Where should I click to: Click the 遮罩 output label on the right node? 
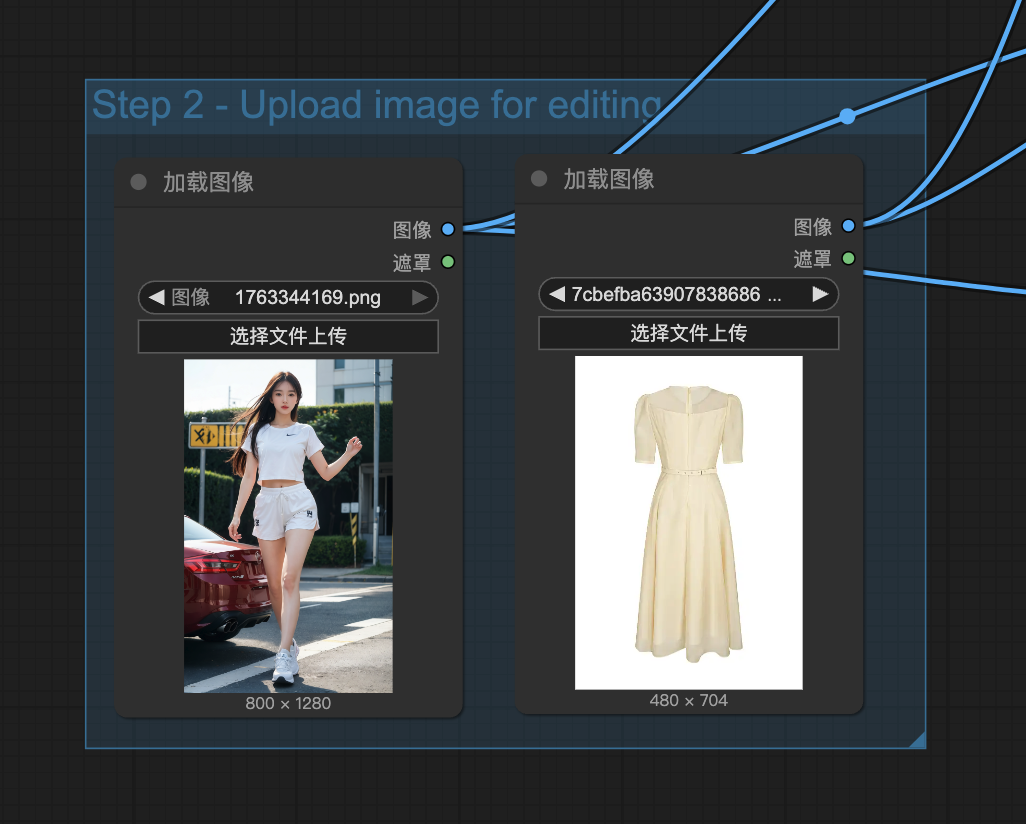pos(813,259)
